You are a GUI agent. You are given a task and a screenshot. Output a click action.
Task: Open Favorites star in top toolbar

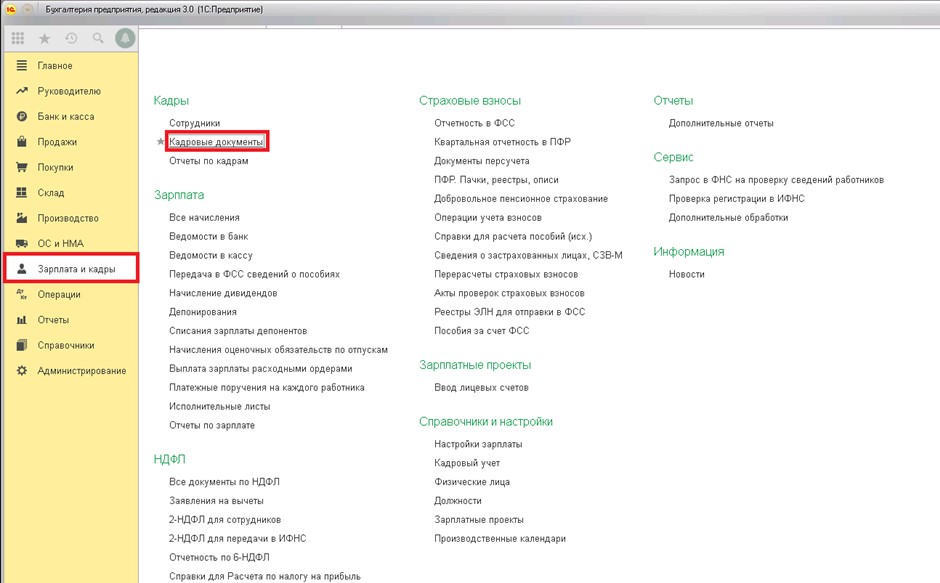coord(44,38)
